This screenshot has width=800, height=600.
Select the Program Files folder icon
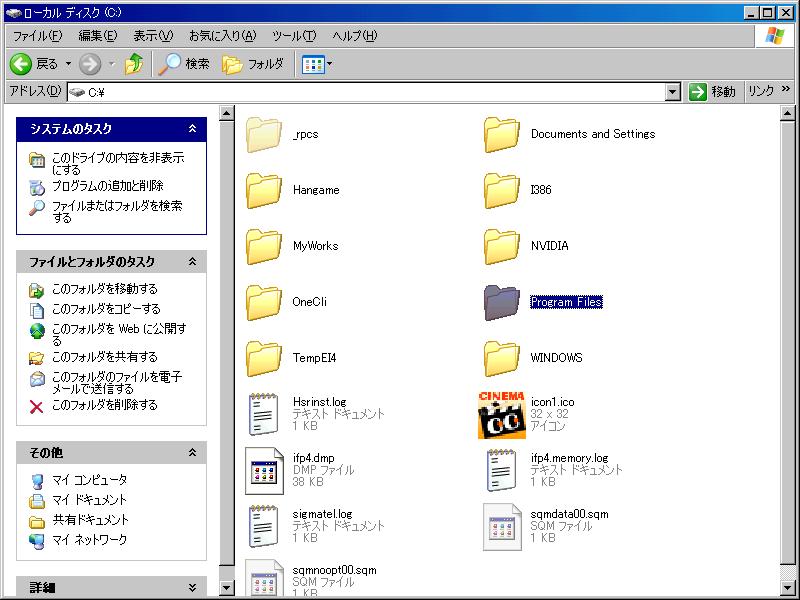(x=501, y=302)
